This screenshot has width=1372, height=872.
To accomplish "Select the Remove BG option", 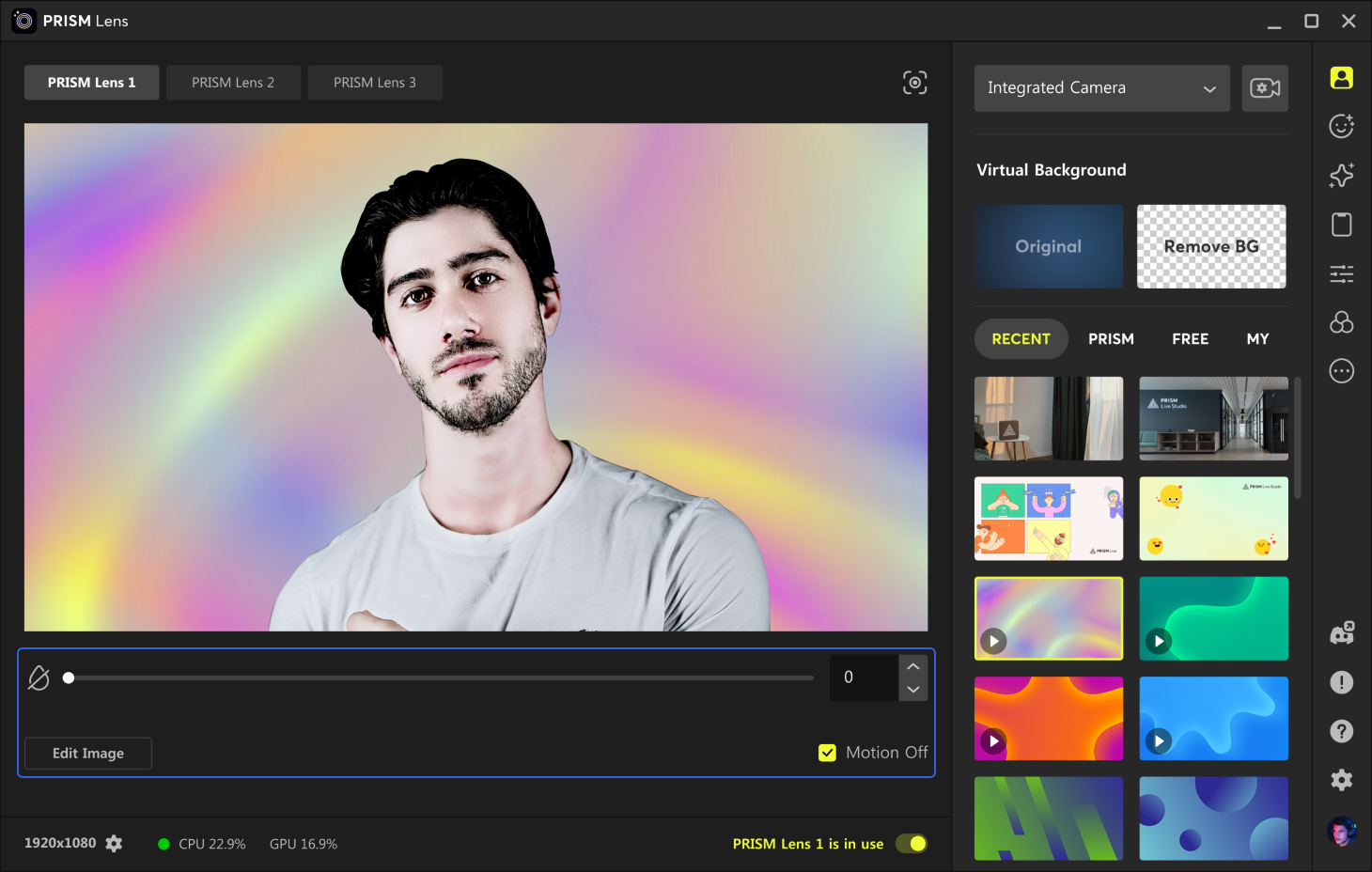I will [x=1211, y=246].
